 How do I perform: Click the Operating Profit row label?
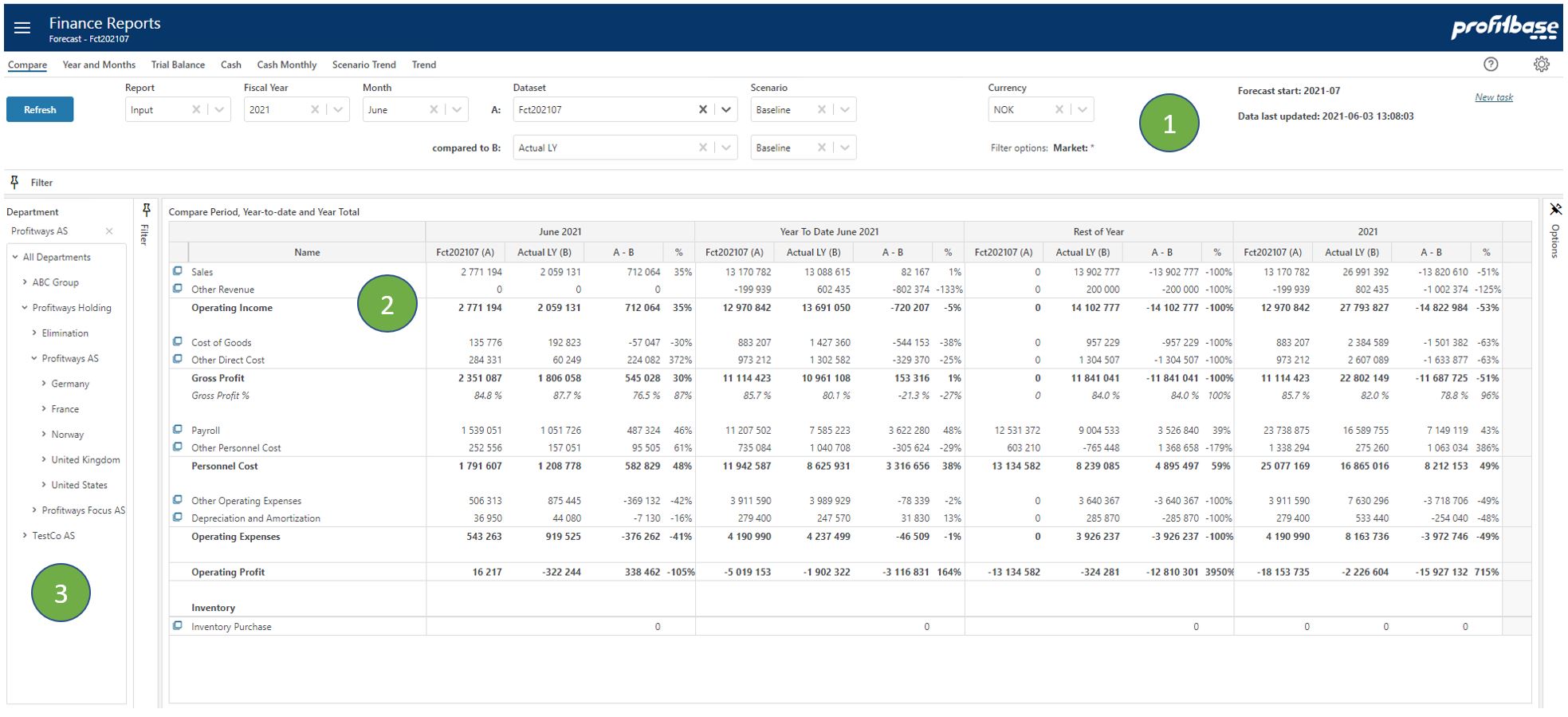point(228,572)
